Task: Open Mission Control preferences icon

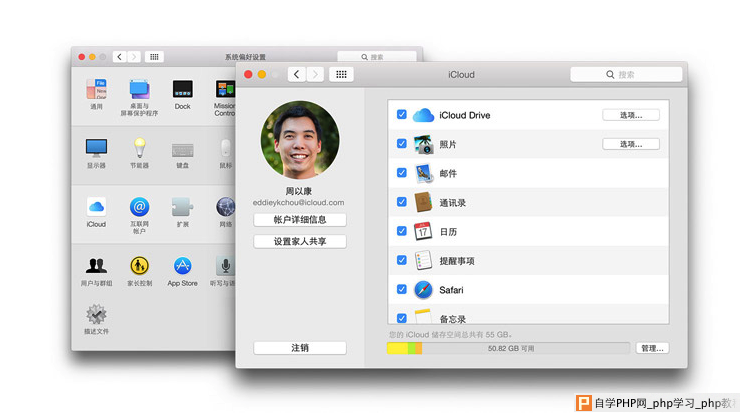Action: click(x=225, y=89)
